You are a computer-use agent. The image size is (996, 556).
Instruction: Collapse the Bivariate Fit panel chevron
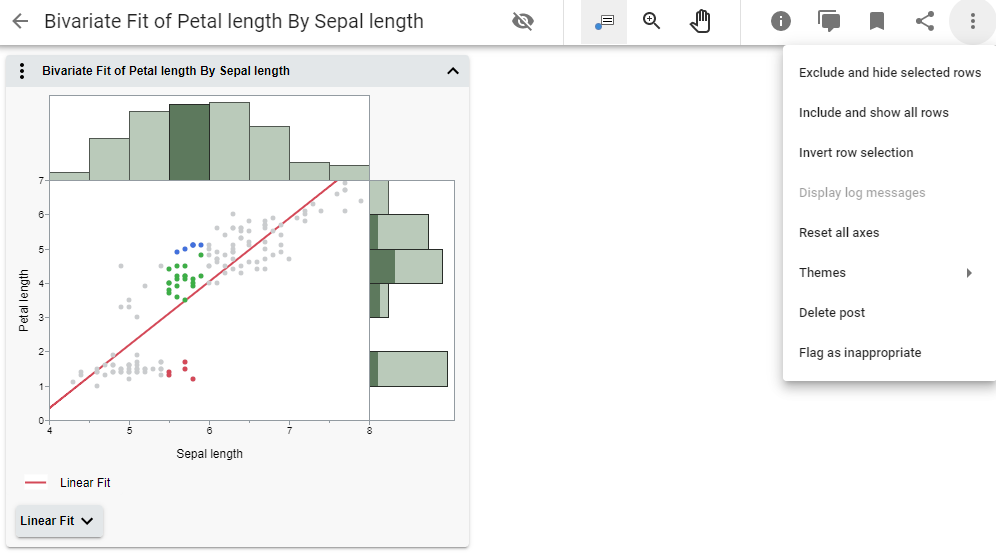click(x=452, y=71)
